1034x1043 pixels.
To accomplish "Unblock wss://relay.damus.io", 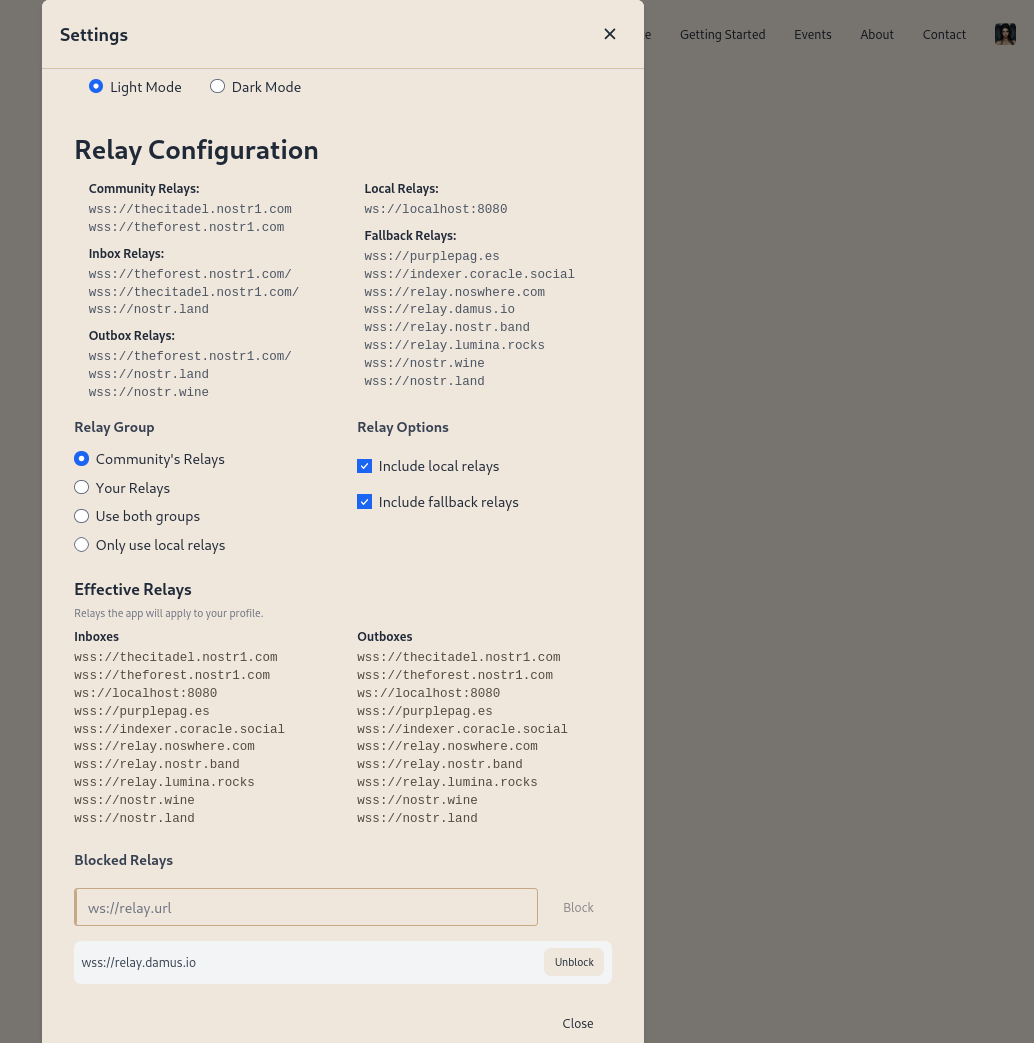I will [x=574, y=963].
